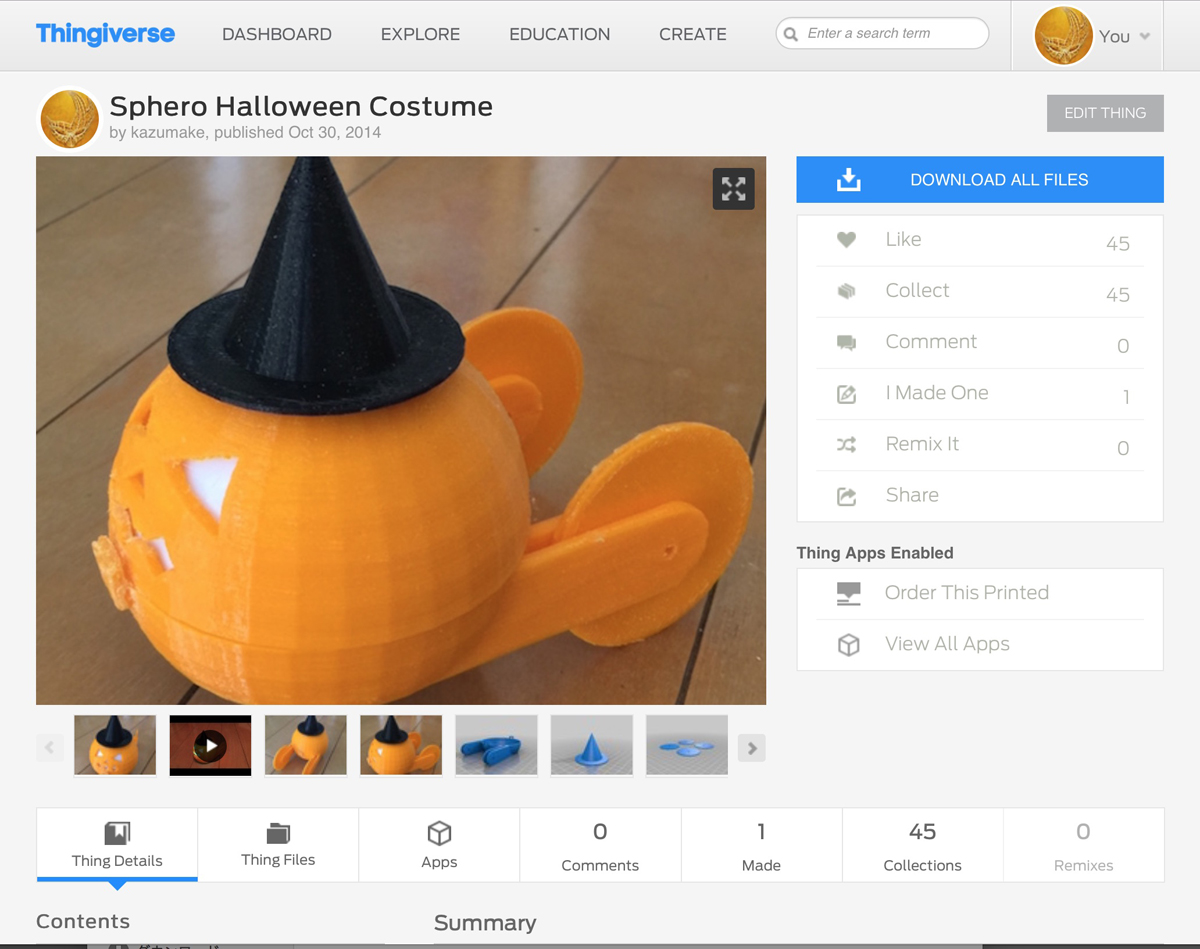Click the Comment speech bubble icon
The image size is (1200, 949).
point(846,342)
